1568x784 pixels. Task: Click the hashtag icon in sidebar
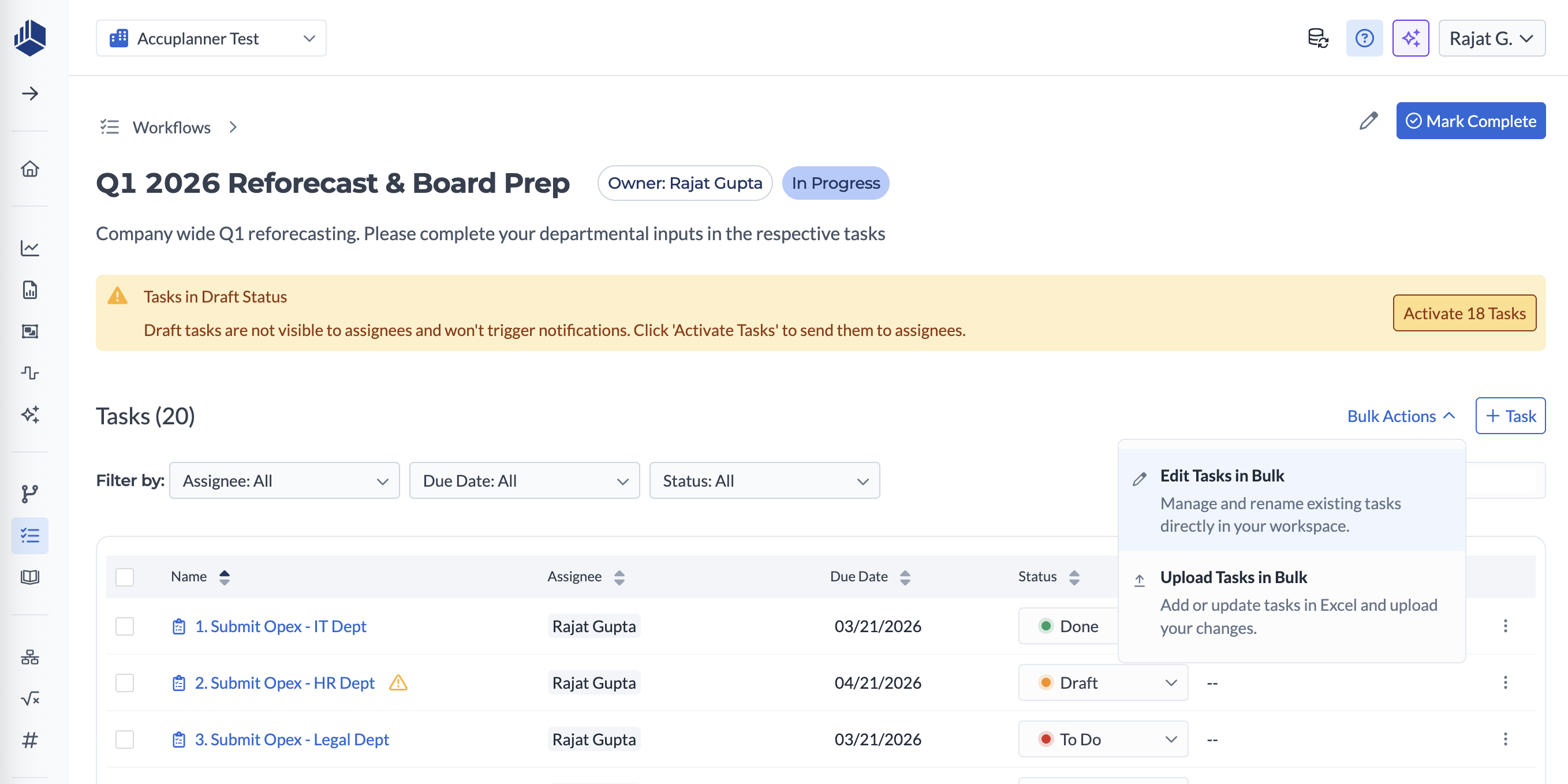point(30,740)
